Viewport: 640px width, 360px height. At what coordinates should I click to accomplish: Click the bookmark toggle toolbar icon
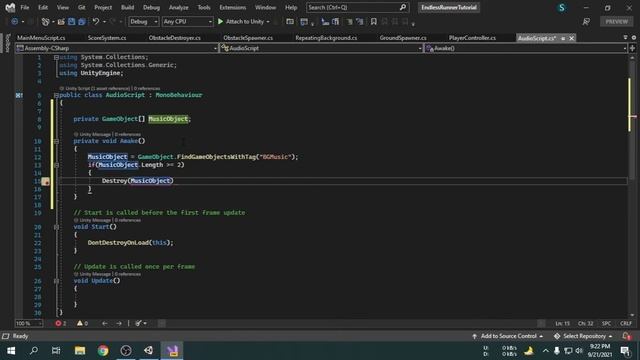click(x=373, y=22)
